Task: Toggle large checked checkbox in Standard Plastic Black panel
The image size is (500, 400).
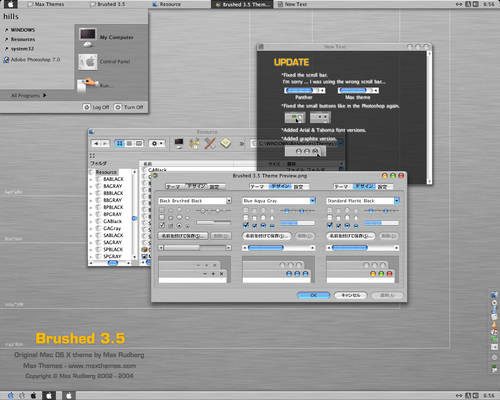Action: coord(330,225)
